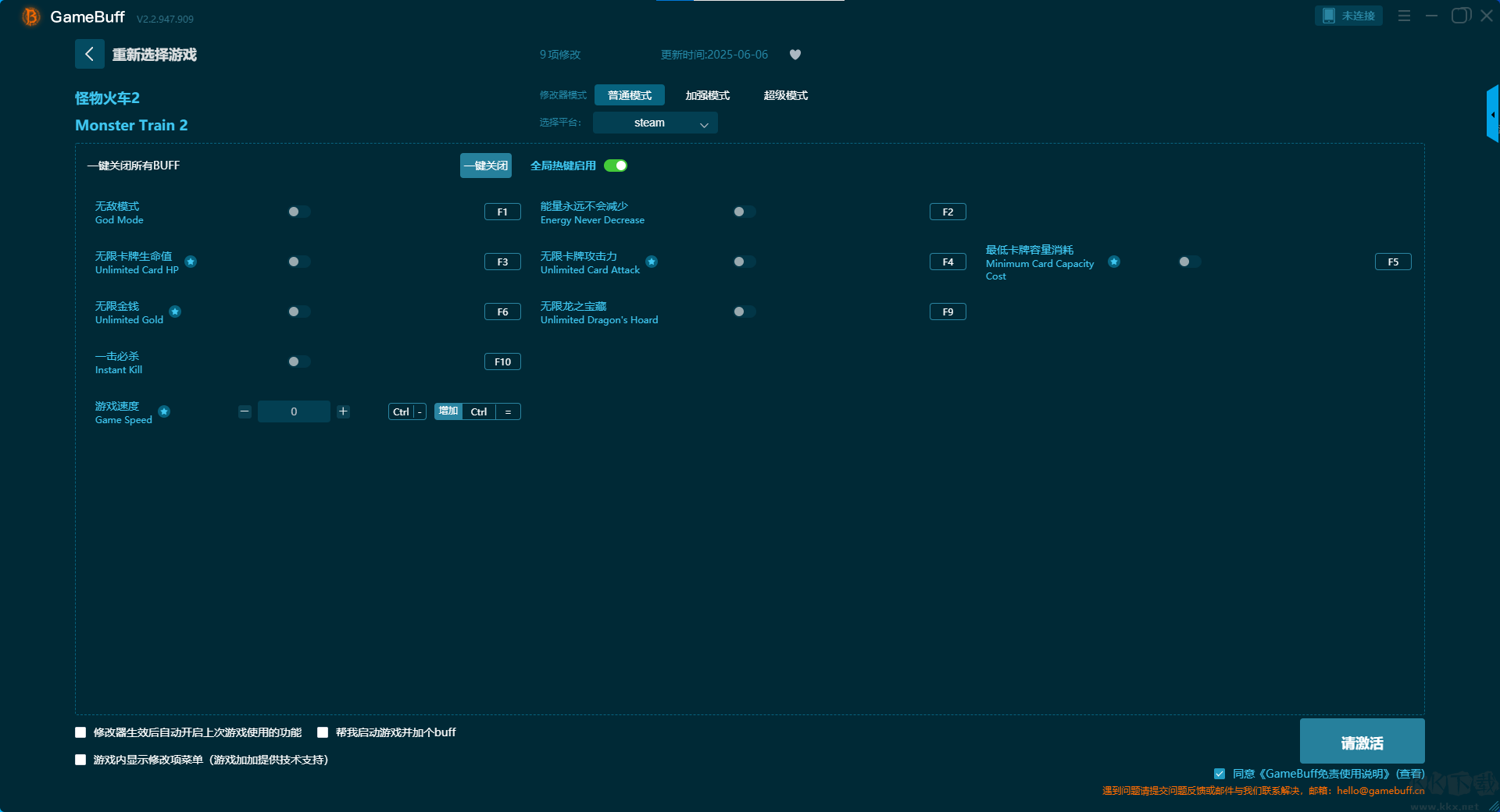Click the minus icon for Game Speed

coord(245,411)
